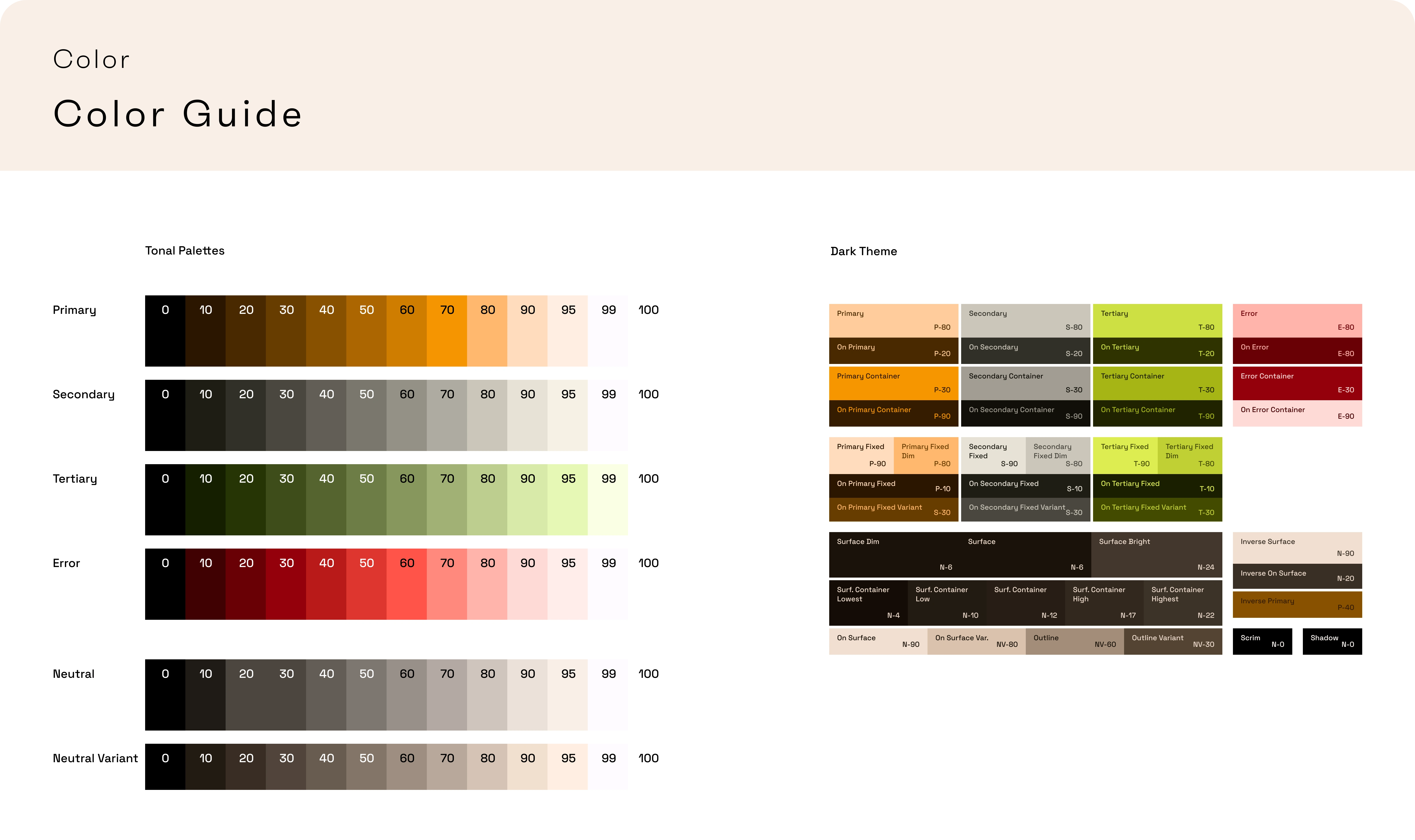
Task: Select the On Tertiary T-20 swatch
Action: (x=1157, y=351)
